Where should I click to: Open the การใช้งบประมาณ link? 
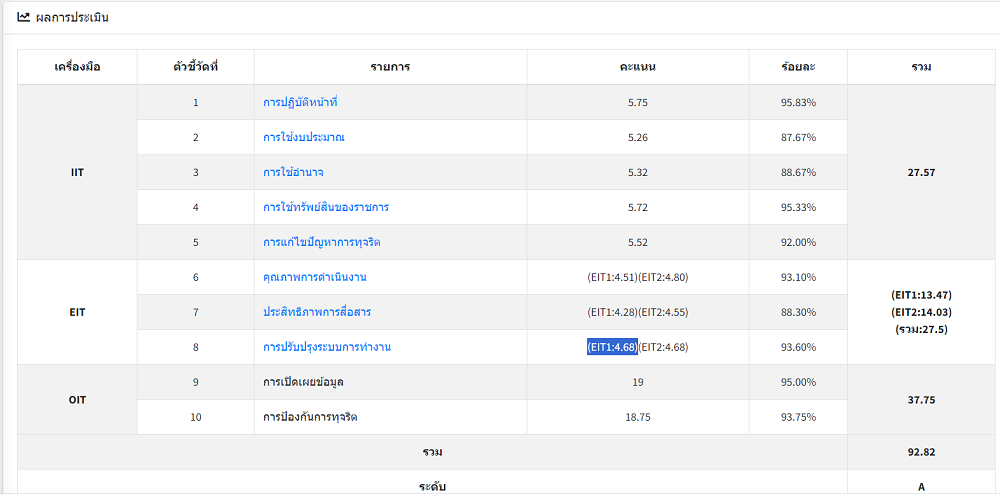coord(304,137)
